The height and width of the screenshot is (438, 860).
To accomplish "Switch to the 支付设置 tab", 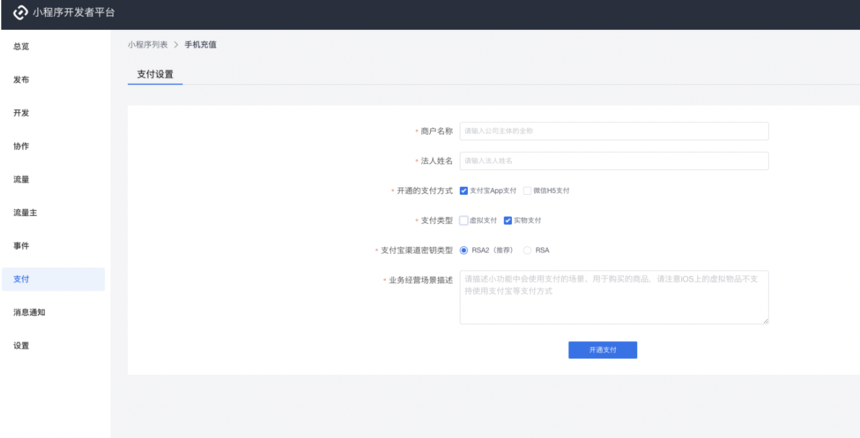I will pos(155,75).
